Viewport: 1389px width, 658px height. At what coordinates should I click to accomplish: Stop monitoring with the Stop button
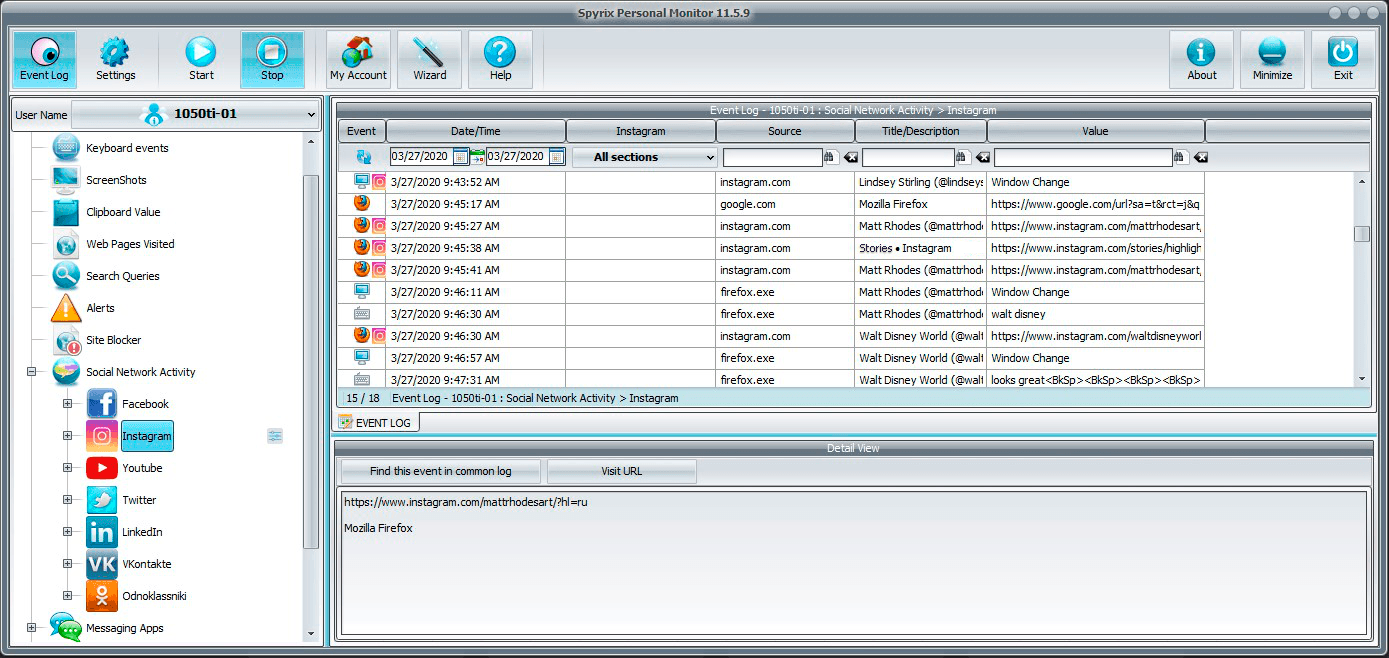(272, 59)
